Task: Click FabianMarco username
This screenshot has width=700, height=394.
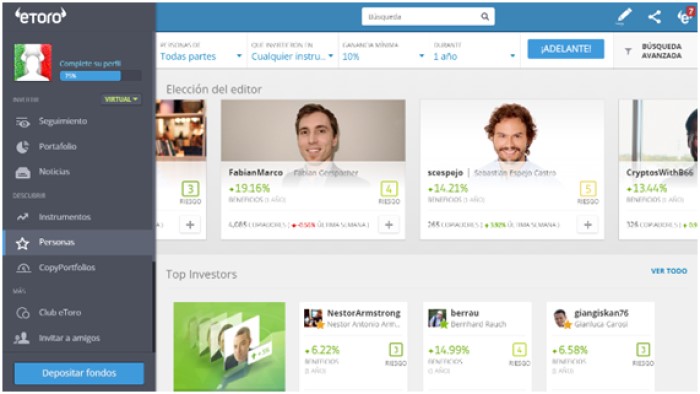Action: coord(256,172)
